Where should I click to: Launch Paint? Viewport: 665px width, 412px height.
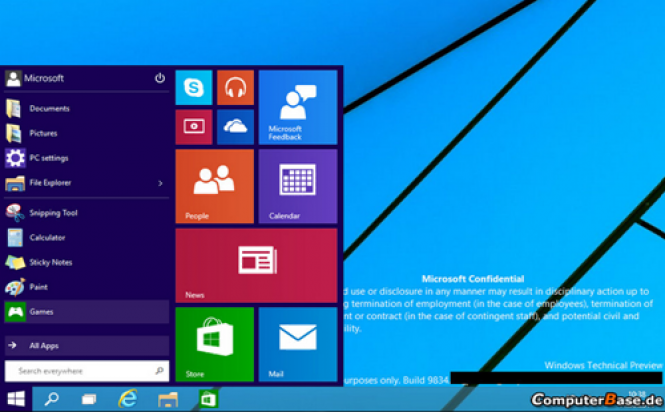(87, 287)
